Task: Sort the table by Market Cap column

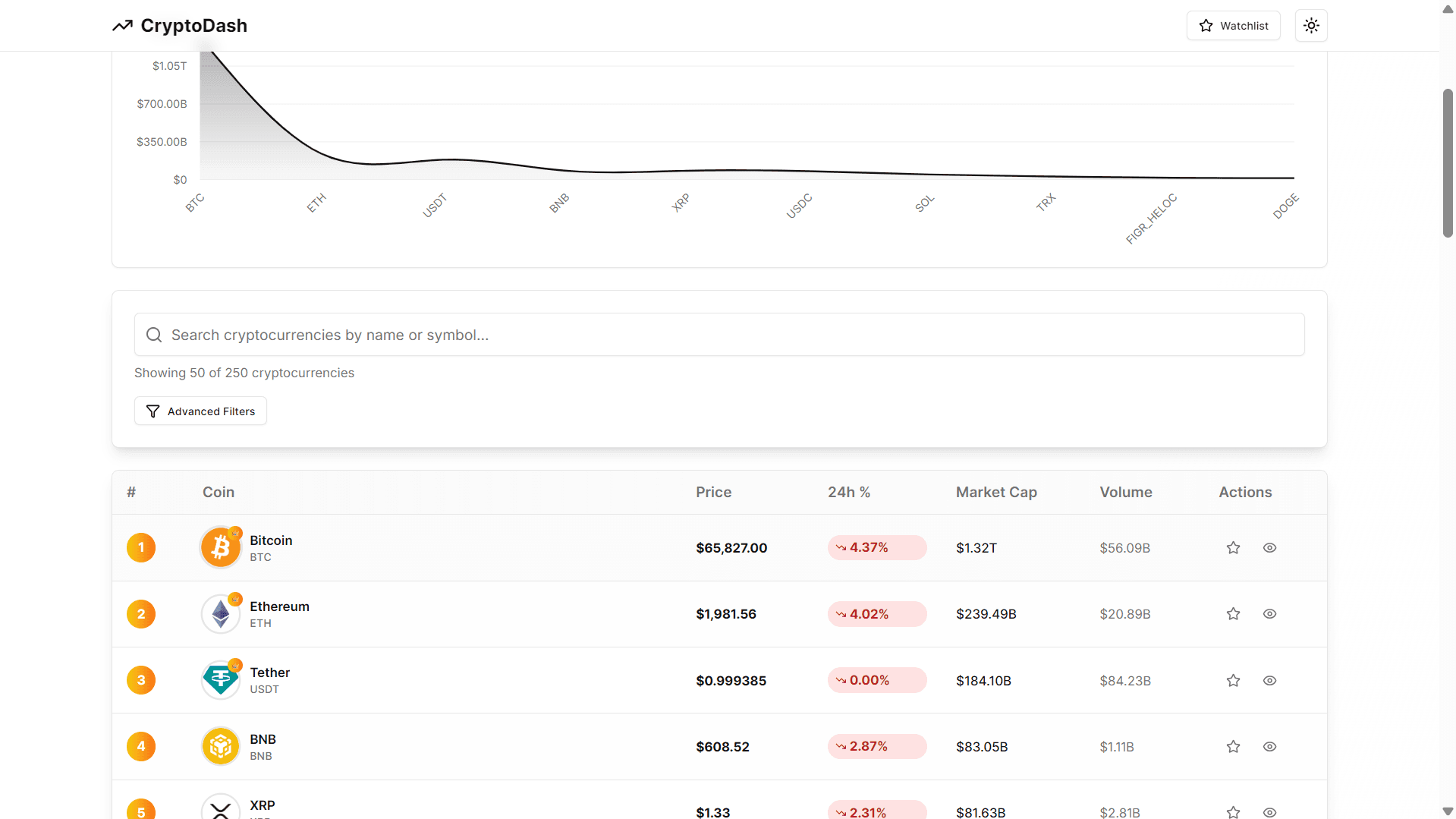Action: 996,492
